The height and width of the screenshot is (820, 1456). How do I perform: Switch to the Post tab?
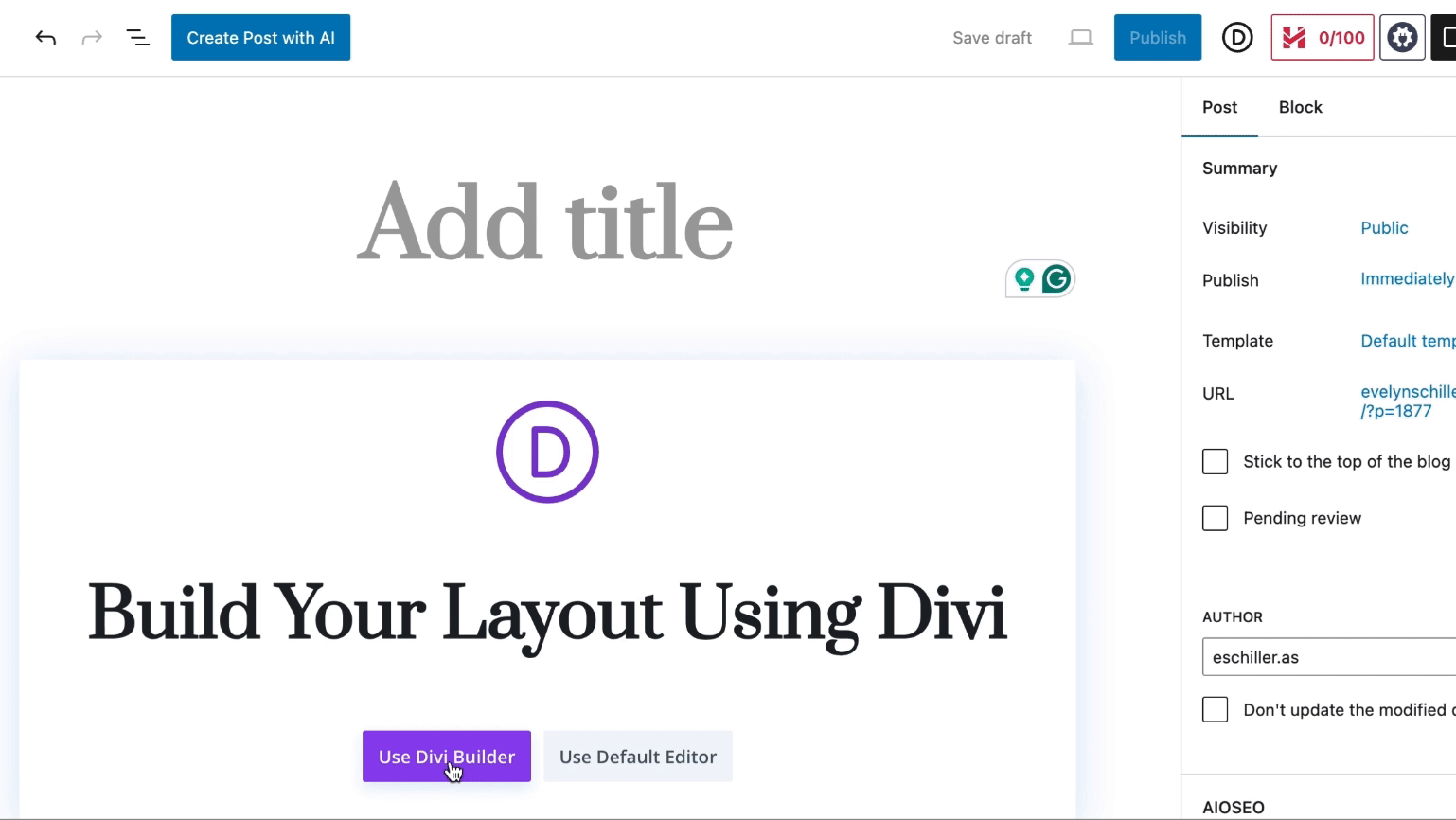(1219, 107)
